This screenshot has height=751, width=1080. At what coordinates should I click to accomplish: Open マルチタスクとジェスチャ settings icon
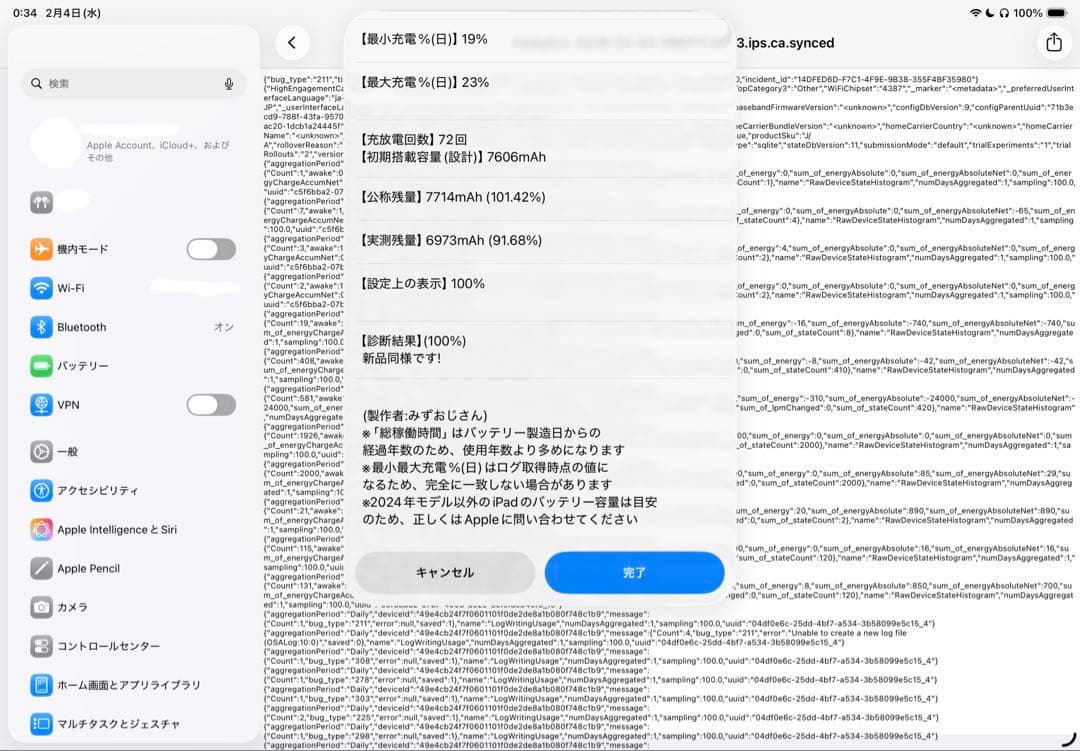click(x=43, y=724)
